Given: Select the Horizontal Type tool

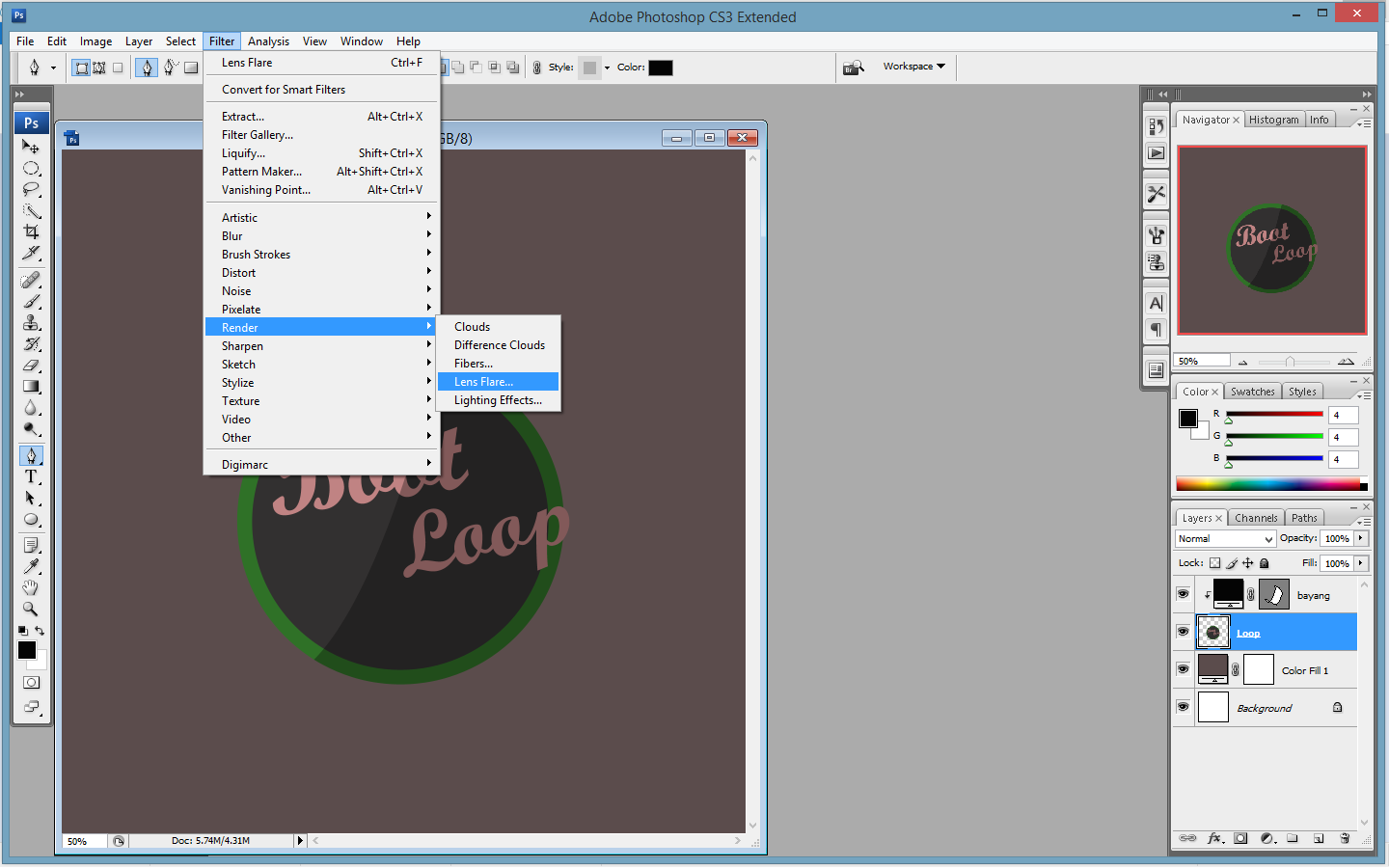Looking at the screenshot, I should (32, 476).
